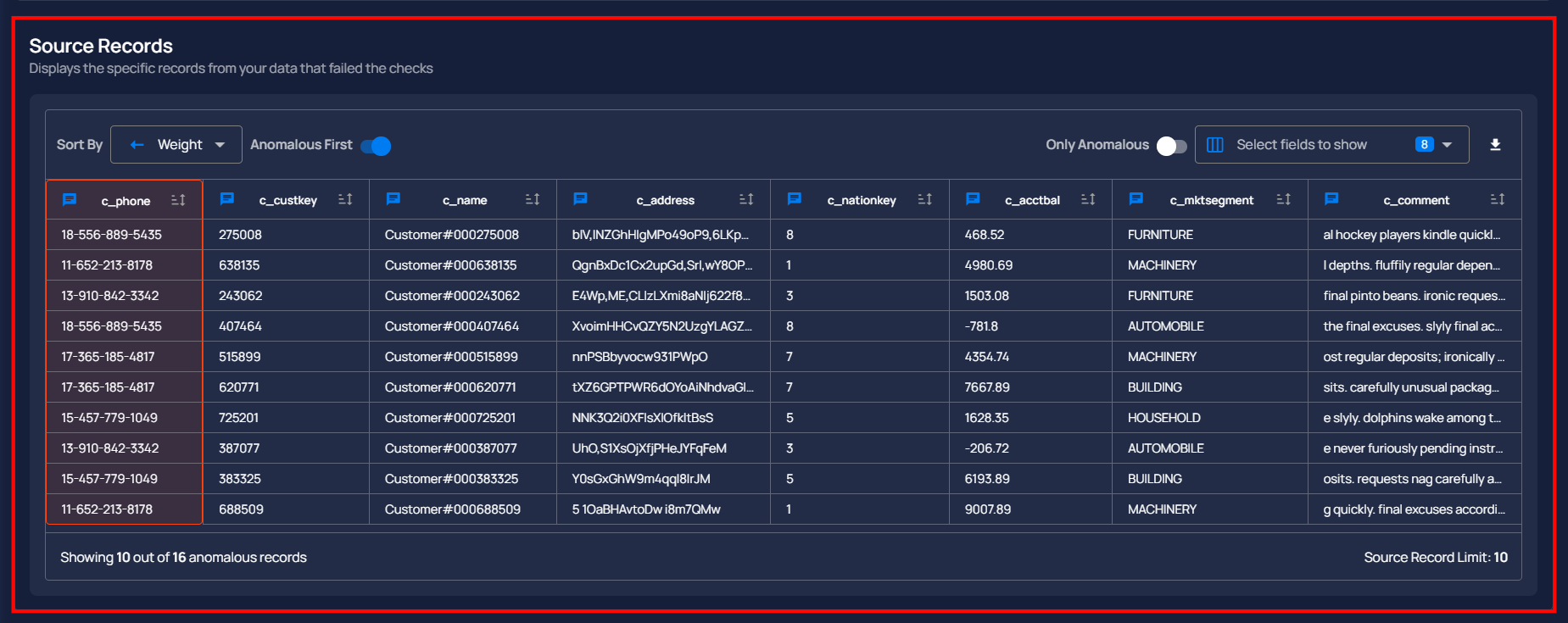This screenshot has height=623, width=1568.
Task: Click the comment icon in c_custkey header
Action: (226, 199)
